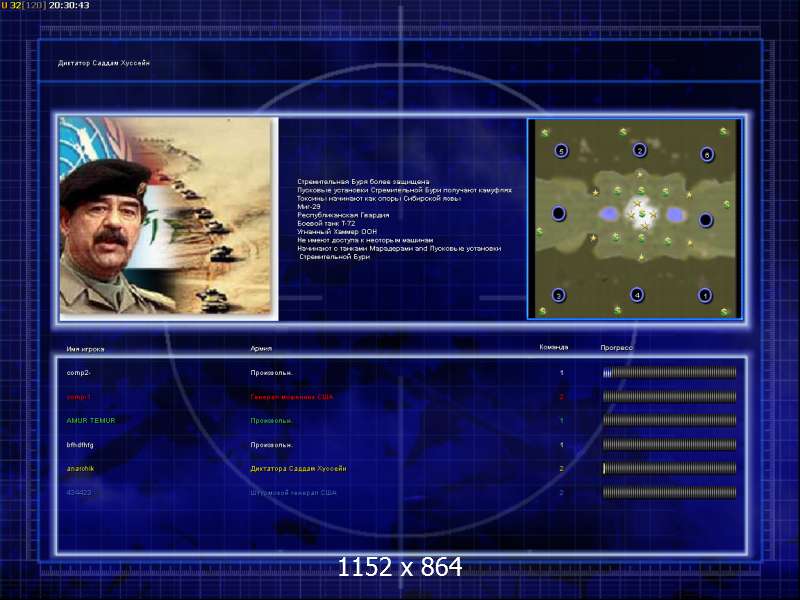Click the supply icon at the map's bottom center

point(618,309)
